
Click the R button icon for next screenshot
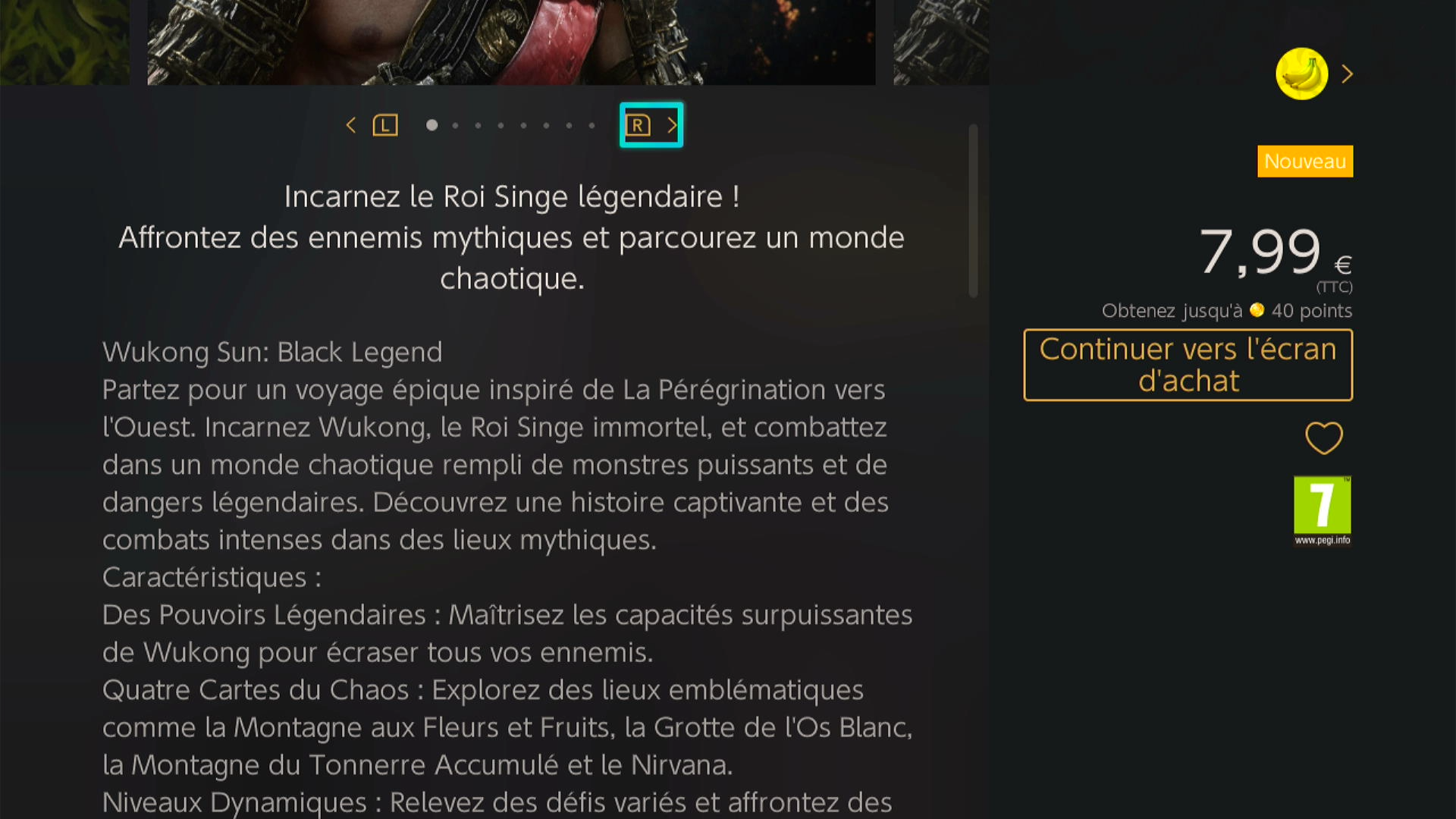coord(638,125)
